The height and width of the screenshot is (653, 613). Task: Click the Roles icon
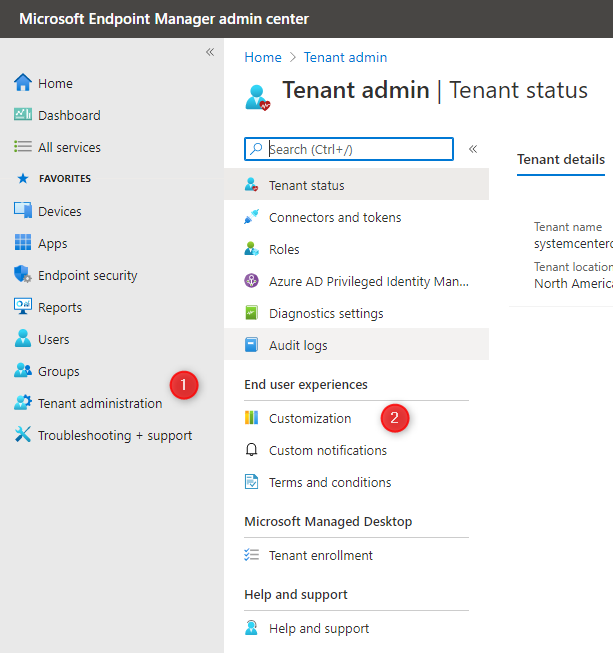click(x=251, y=249)
